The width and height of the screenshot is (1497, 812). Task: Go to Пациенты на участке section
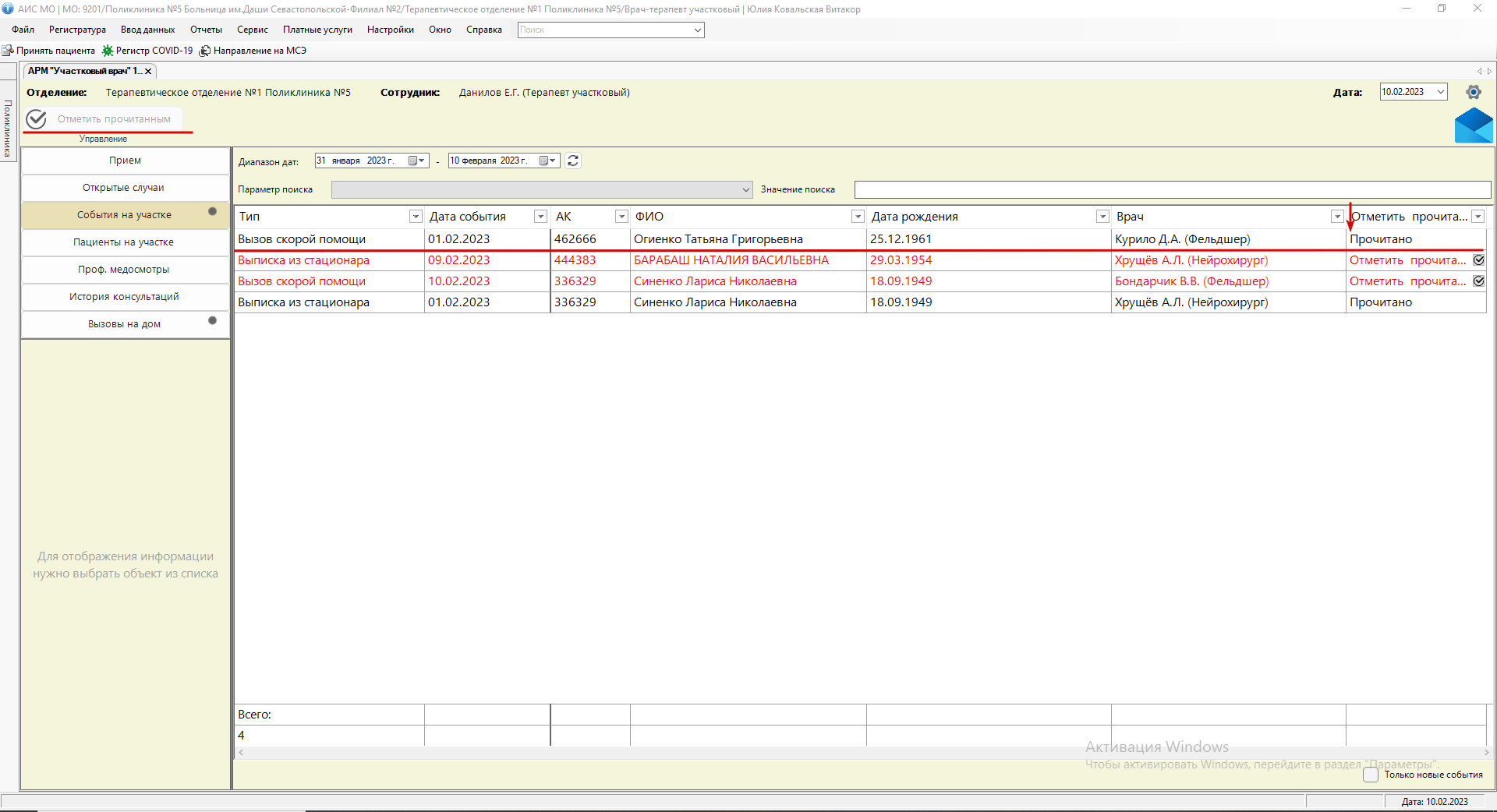[x=125, y=242]
